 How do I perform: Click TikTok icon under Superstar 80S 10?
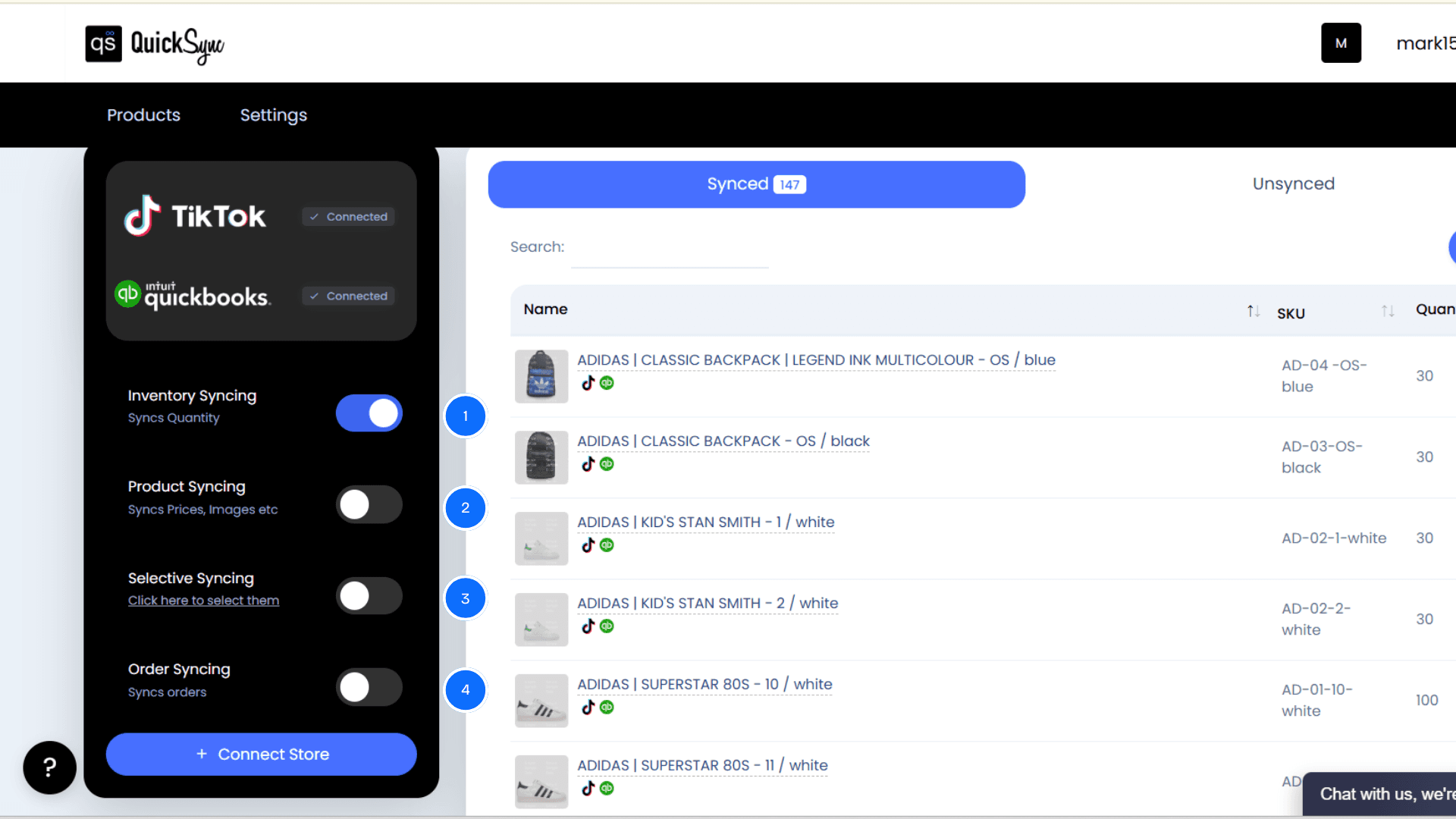click(588, 708)
